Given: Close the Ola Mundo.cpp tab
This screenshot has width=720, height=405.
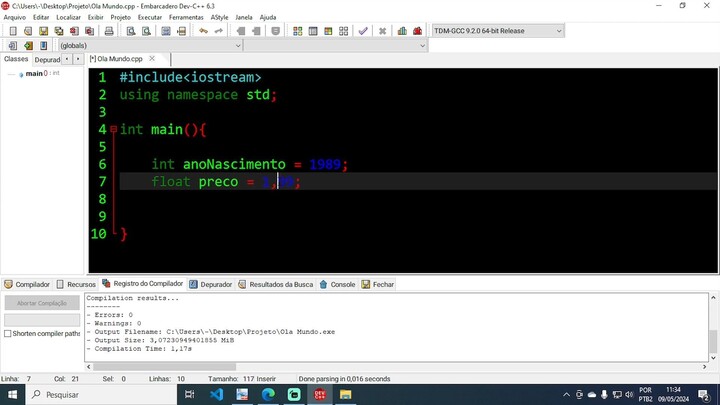Looking at the screenshot, I should (152, 59).
